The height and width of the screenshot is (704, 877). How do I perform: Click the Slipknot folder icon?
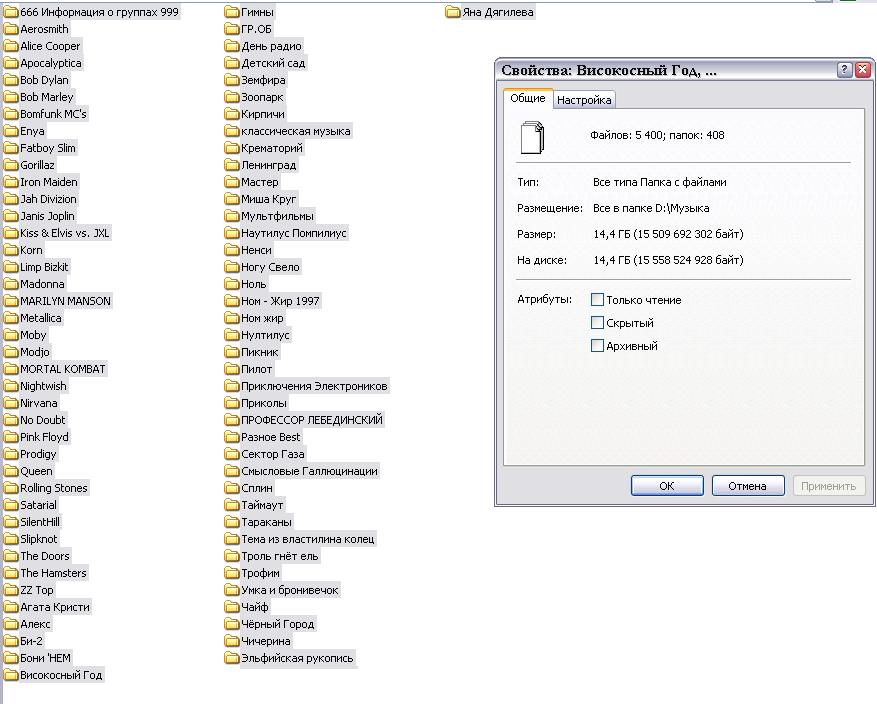click(11, 538)
